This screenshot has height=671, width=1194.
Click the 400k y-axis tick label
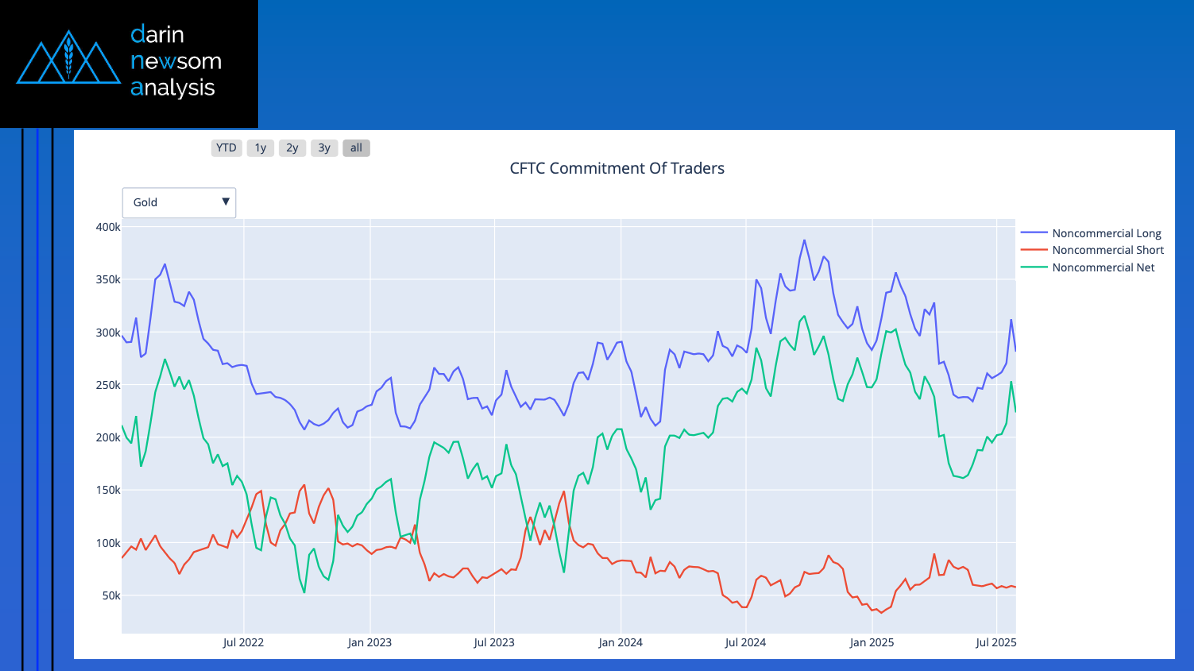(107, 227)
